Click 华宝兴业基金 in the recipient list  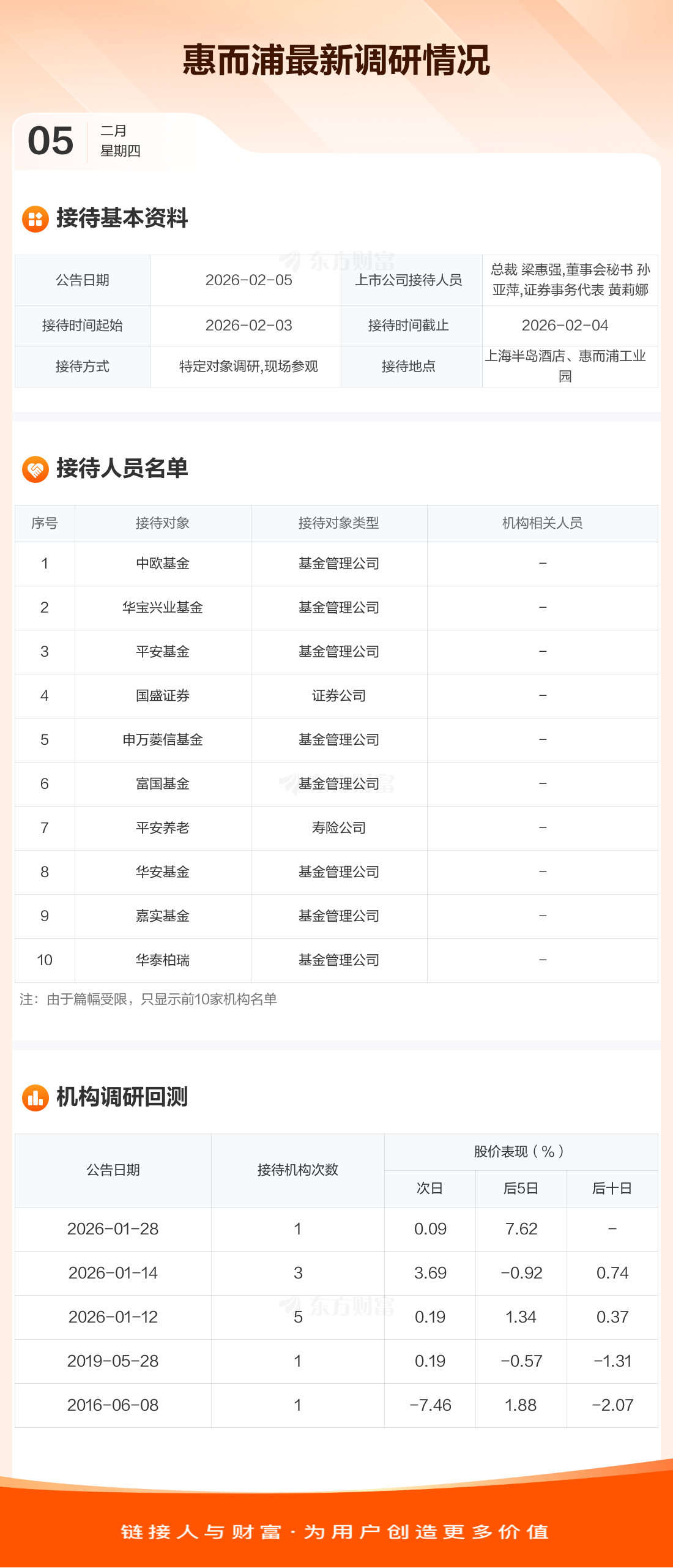coord(163,608)
